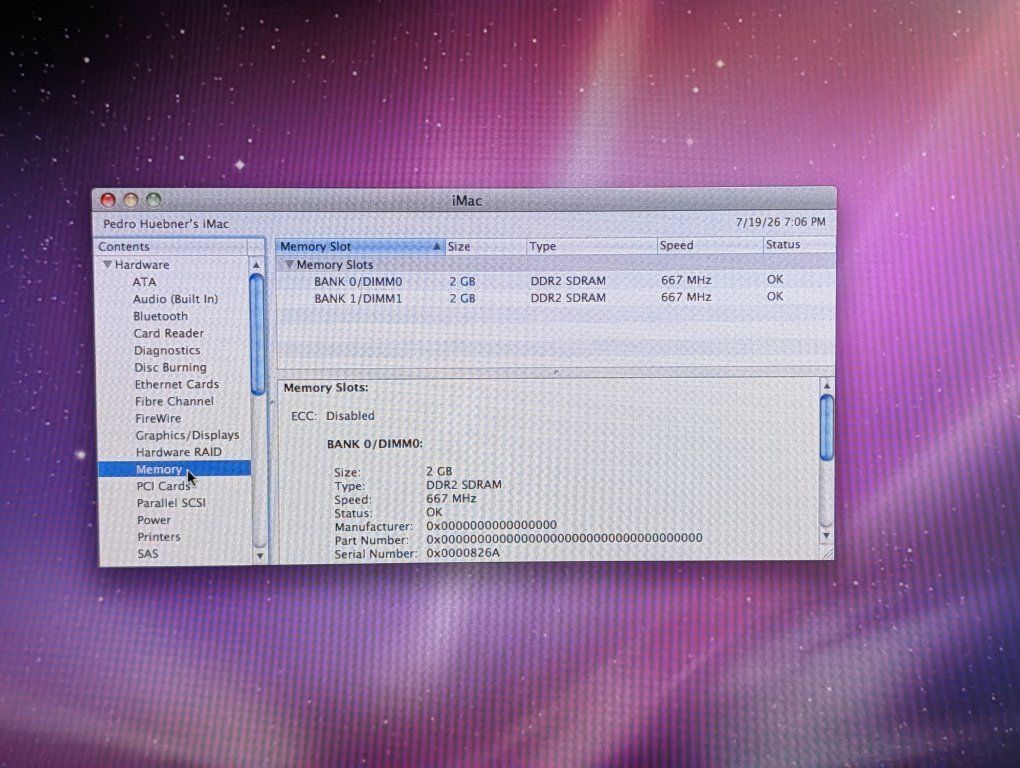Open the Ethernet Cards section

[176, 384]
